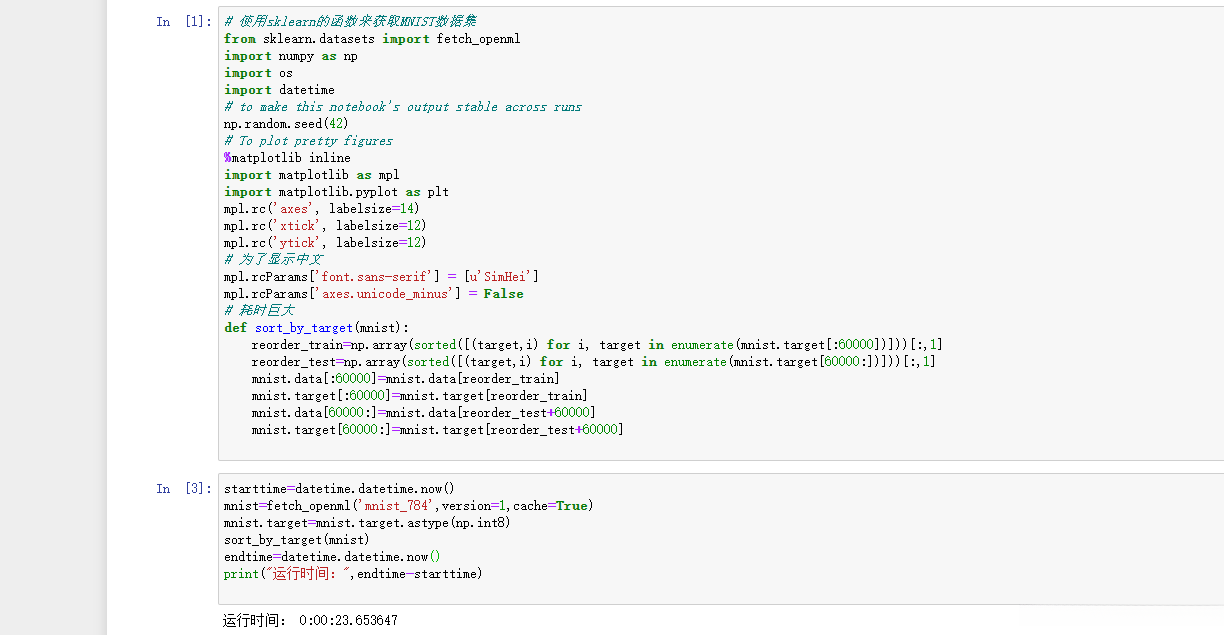Click the reorder_test assignment line
This screenshot has height=635, width=1224.
click(593, 362)
